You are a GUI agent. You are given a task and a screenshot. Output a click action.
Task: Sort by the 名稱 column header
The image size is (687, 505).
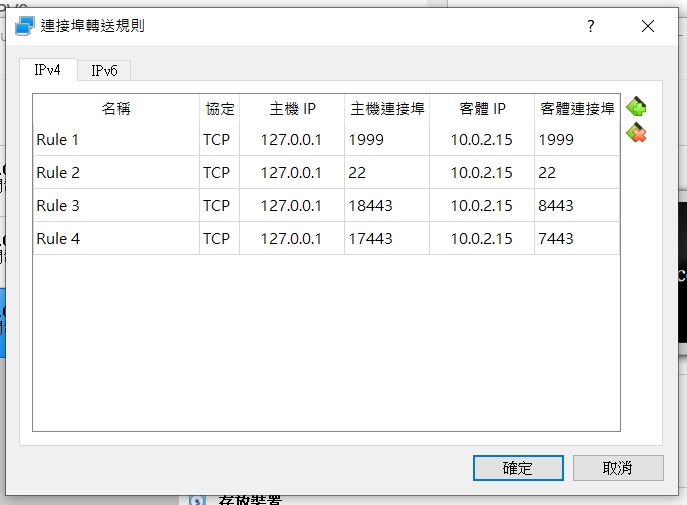116,109
